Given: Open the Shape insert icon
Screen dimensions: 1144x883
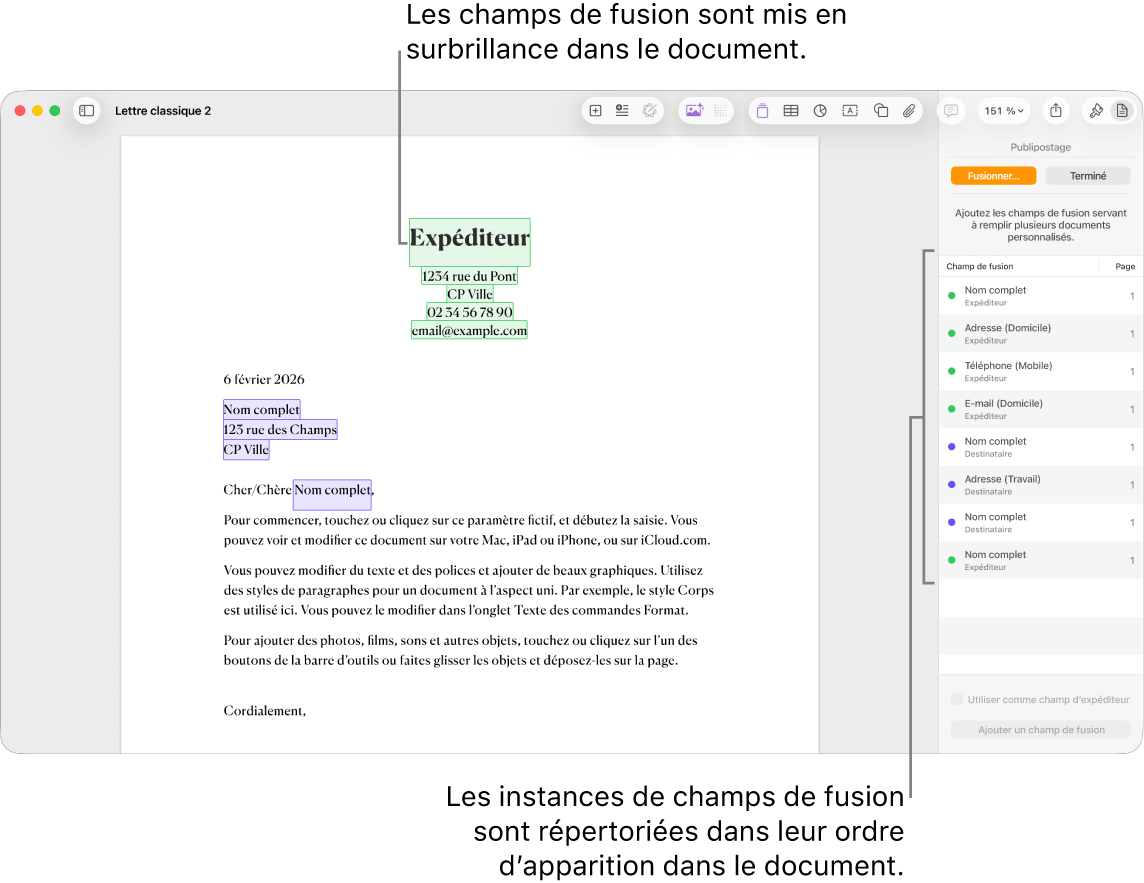Looking at the screenshot, I should tap(881, 111).
